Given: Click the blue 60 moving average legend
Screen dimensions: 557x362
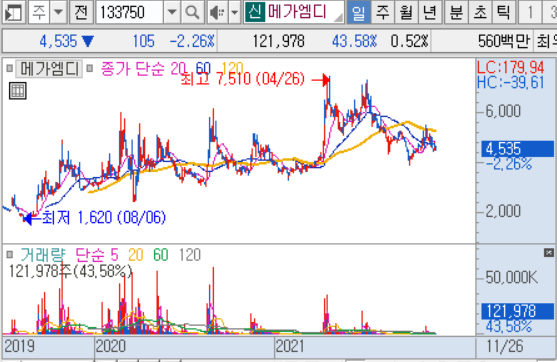Looking at the screenshot, I should coord(203,69).
